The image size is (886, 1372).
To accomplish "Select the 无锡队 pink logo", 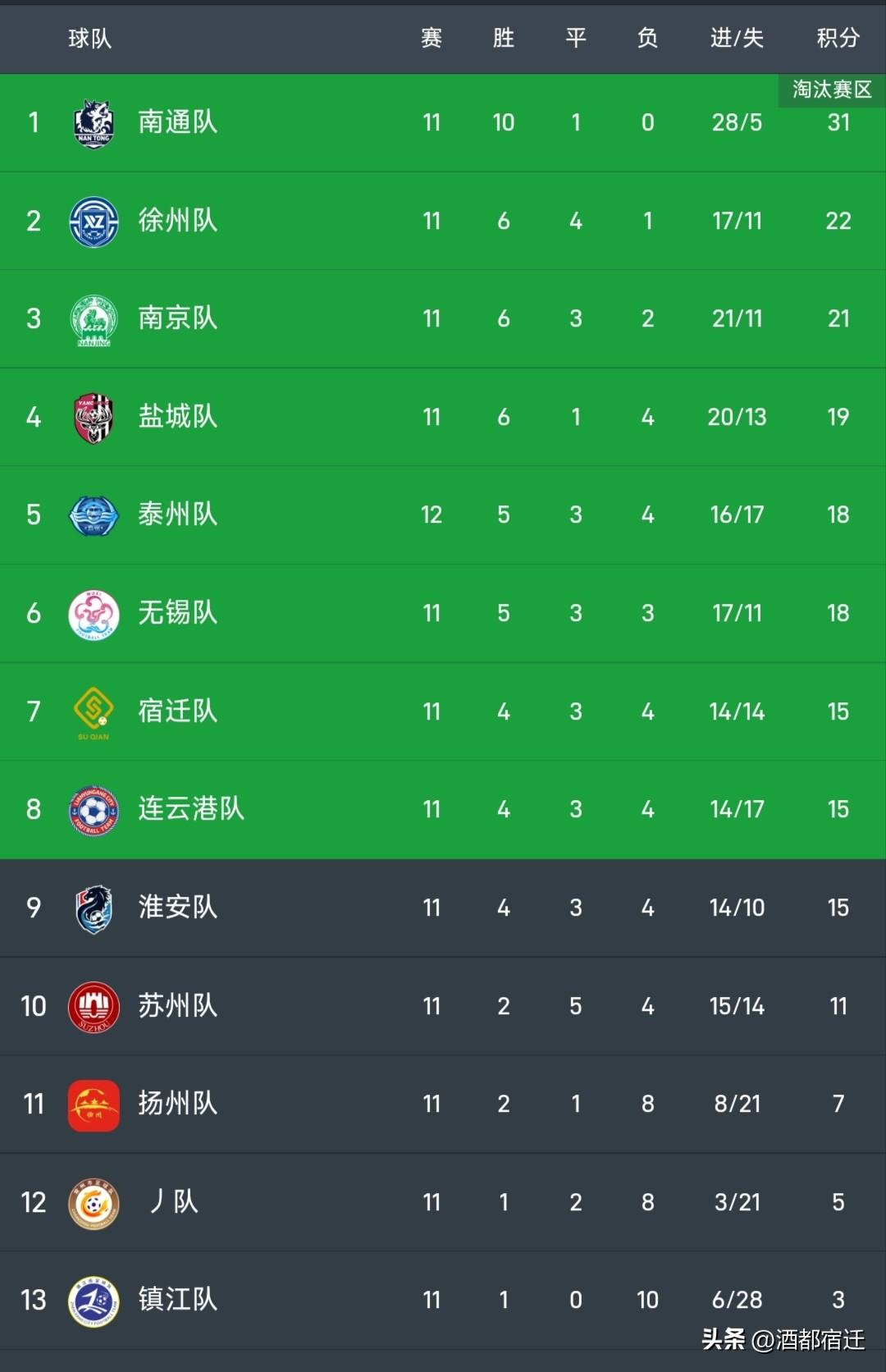I will 94,614.
